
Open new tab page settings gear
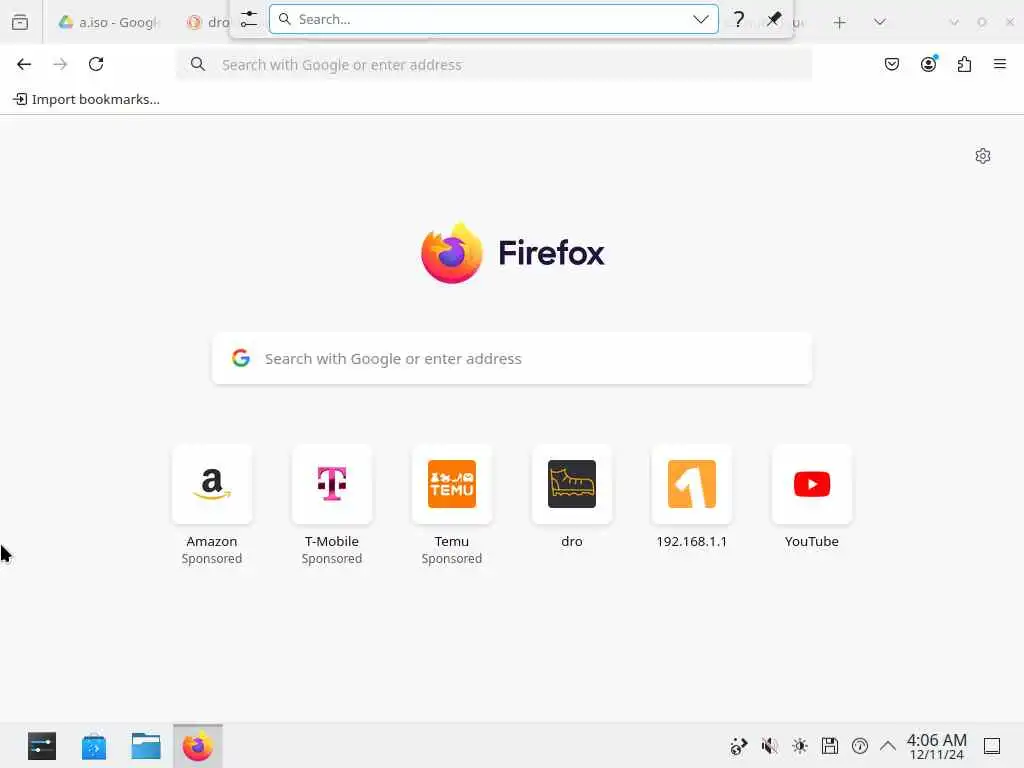(982, 156)
